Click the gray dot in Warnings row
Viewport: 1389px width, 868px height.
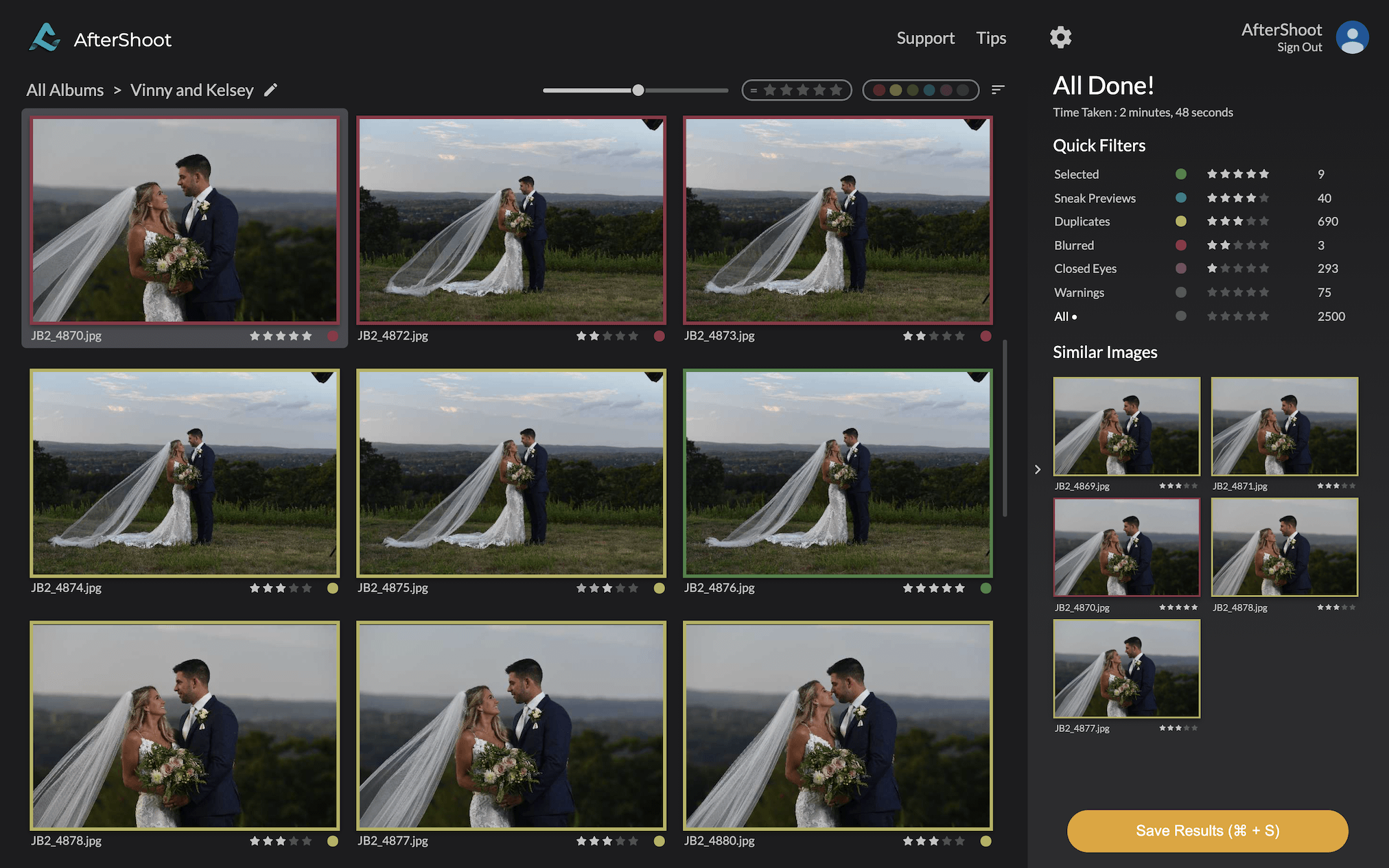pos(1181,292)
